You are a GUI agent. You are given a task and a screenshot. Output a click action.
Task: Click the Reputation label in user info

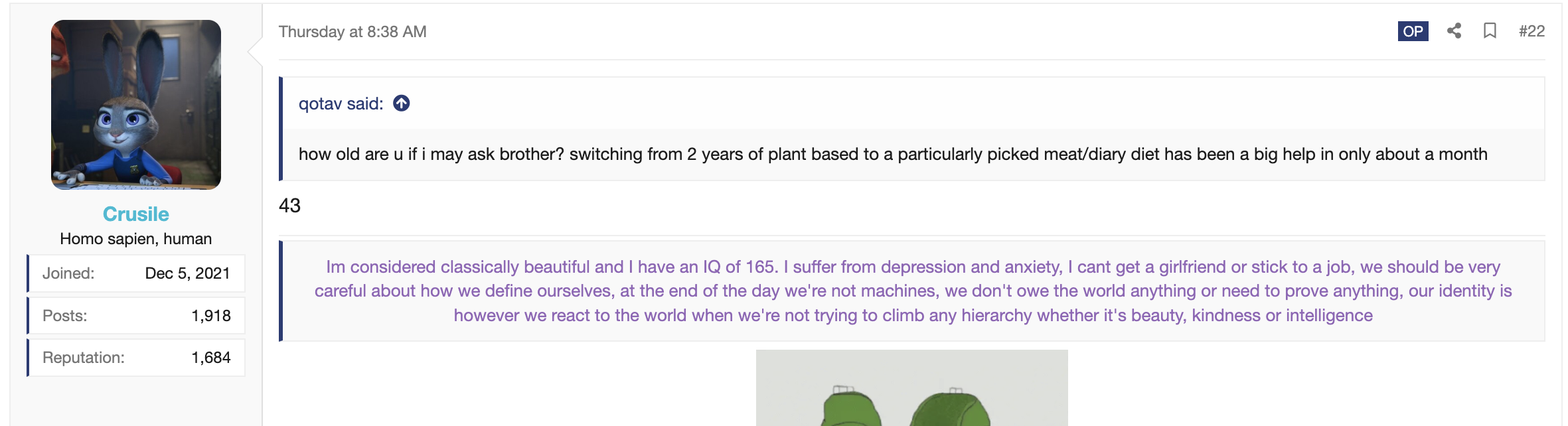tap(84, 358)
